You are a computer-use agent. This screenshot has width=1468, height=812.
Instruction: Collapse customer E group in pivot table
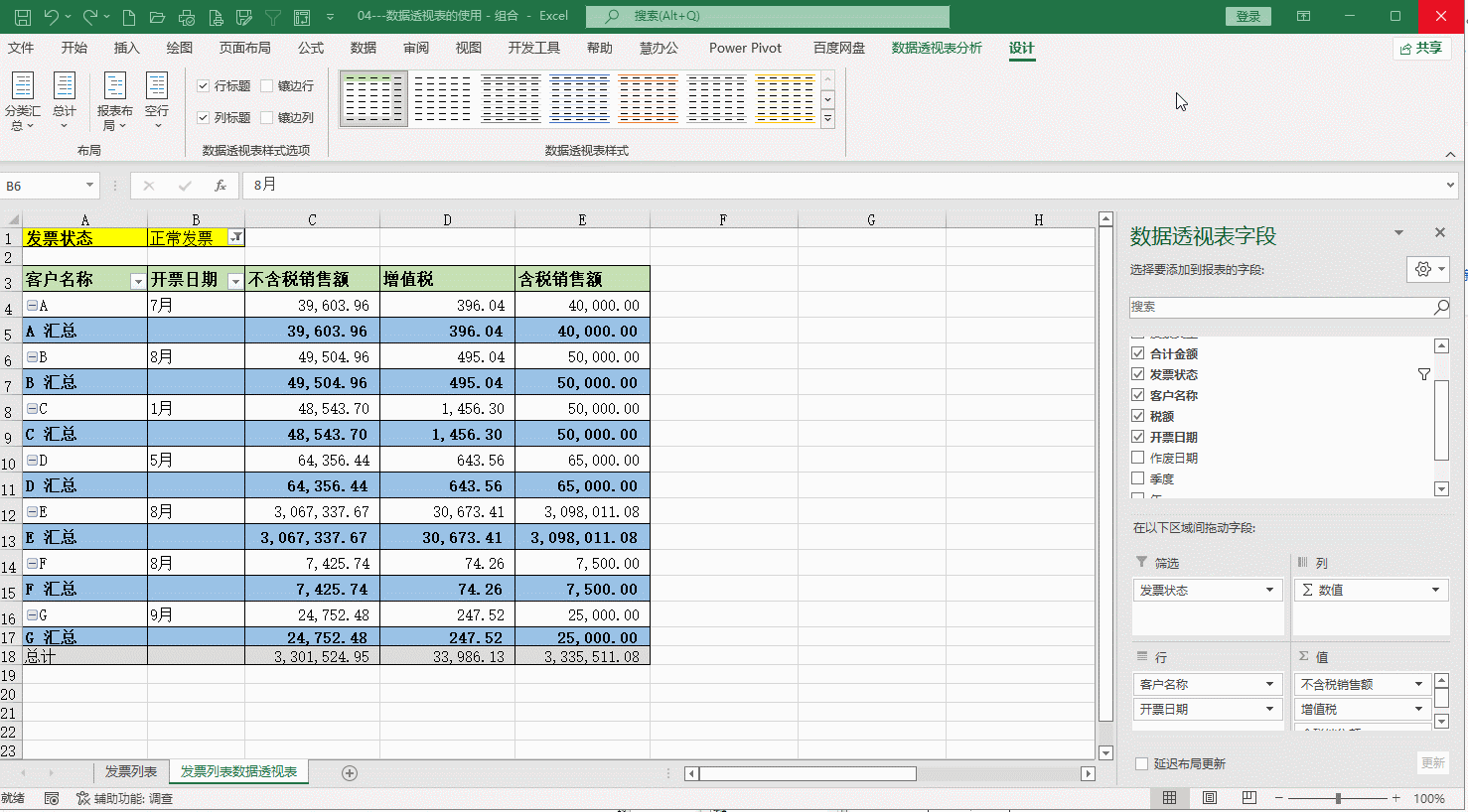click(32, 512)
